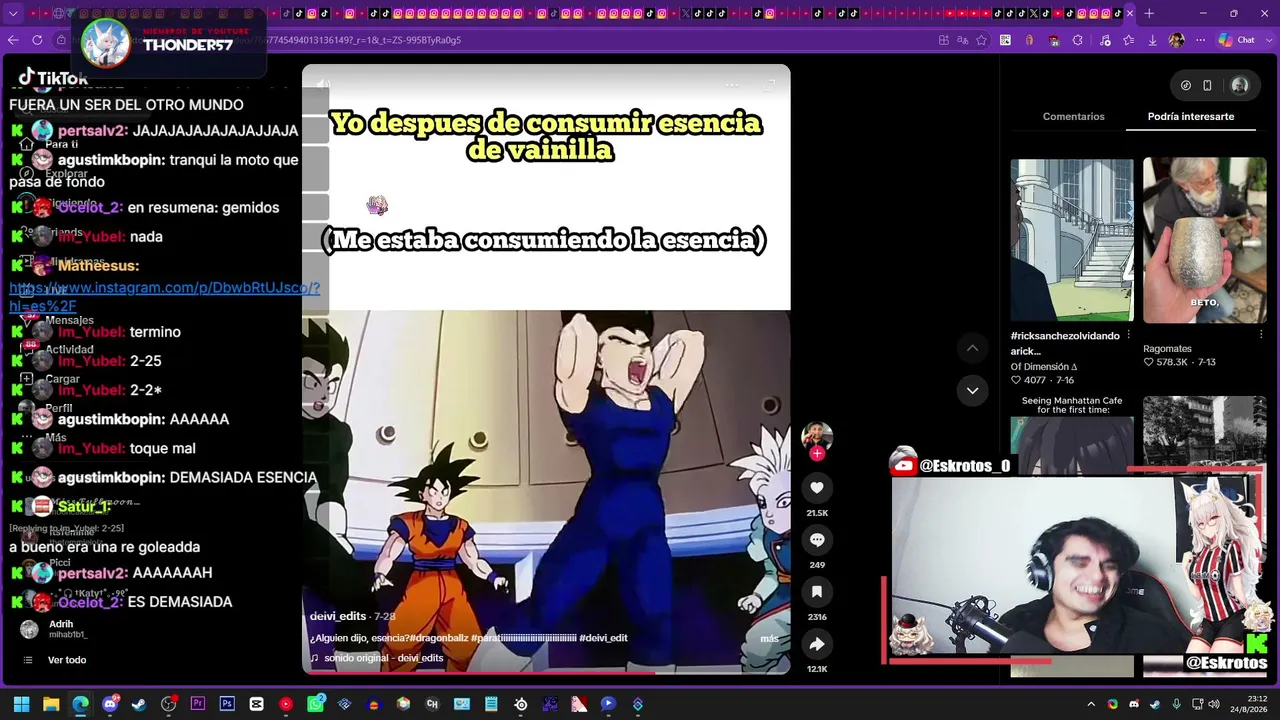1280x720 pixels.
Task: Open the video three-dot options menu
Action: click(x=732, y=85)
